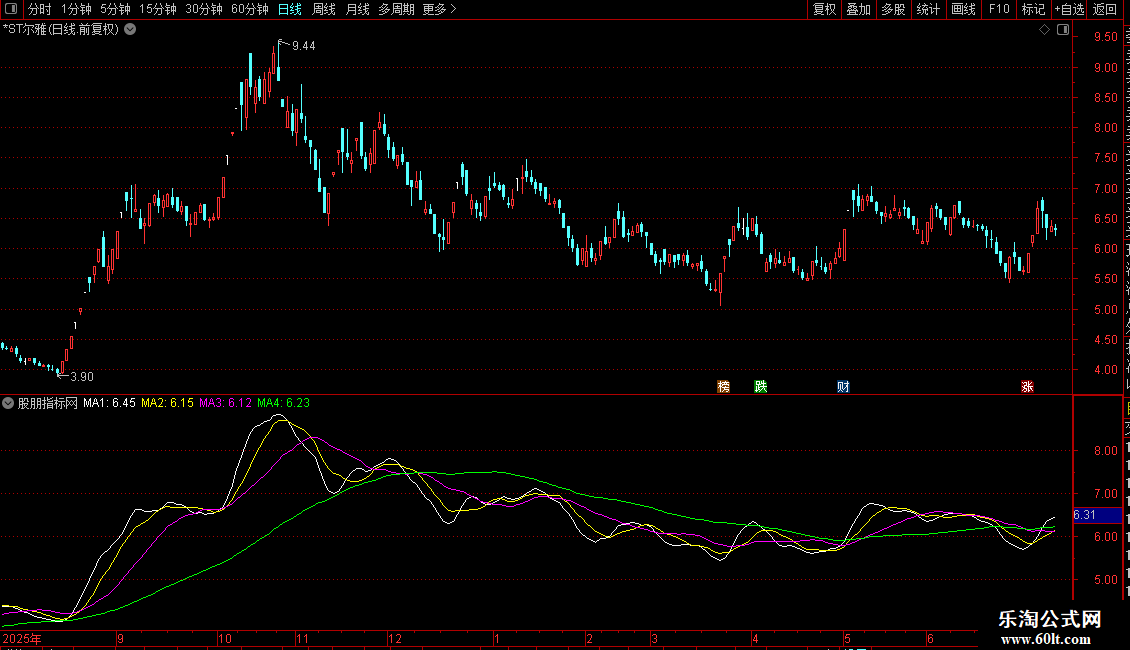Click month 1 on the time axis
Screen dimensions: 1130x650
pos(497,638)
